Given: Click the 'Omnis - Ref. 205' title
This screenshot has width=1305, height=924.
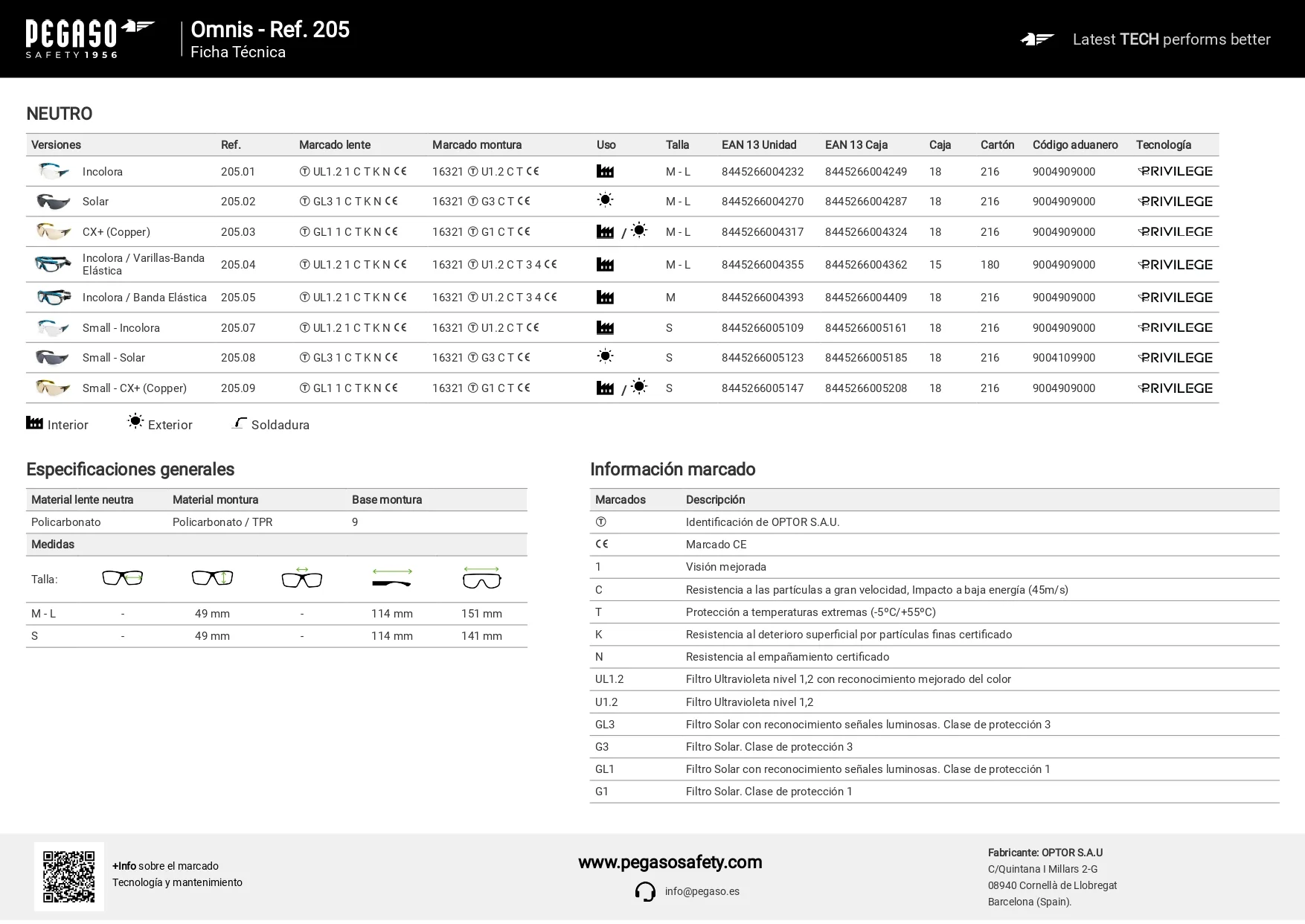Looking at the screenshot, I should pos(270,29).
